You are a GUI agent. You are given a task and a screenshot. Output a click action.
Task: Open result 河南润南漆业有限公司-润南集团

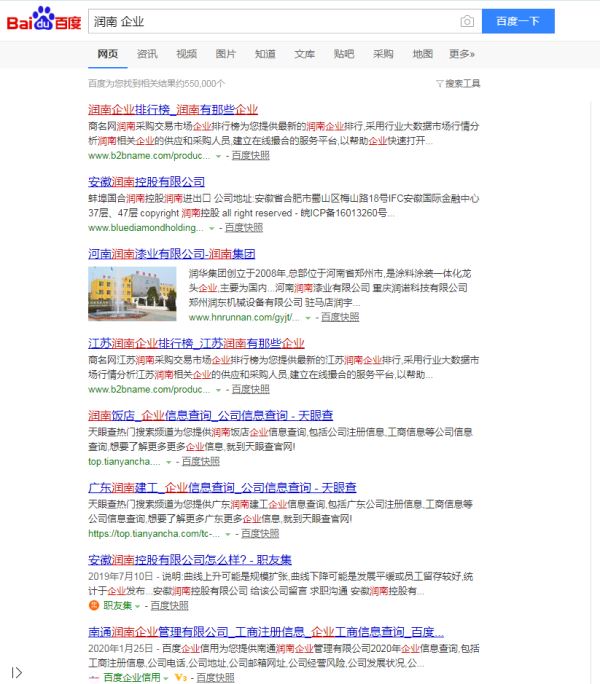(171, 253)
